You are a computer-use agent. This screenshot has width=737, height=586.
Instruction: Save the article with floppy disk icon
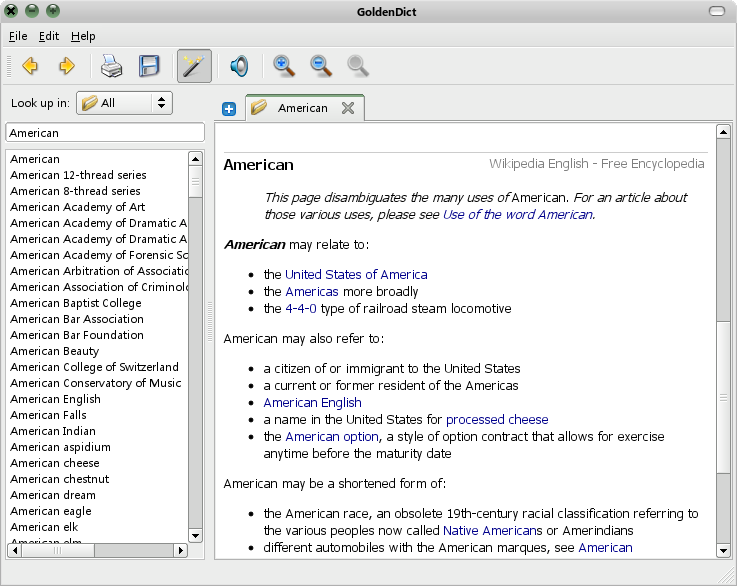149,66
